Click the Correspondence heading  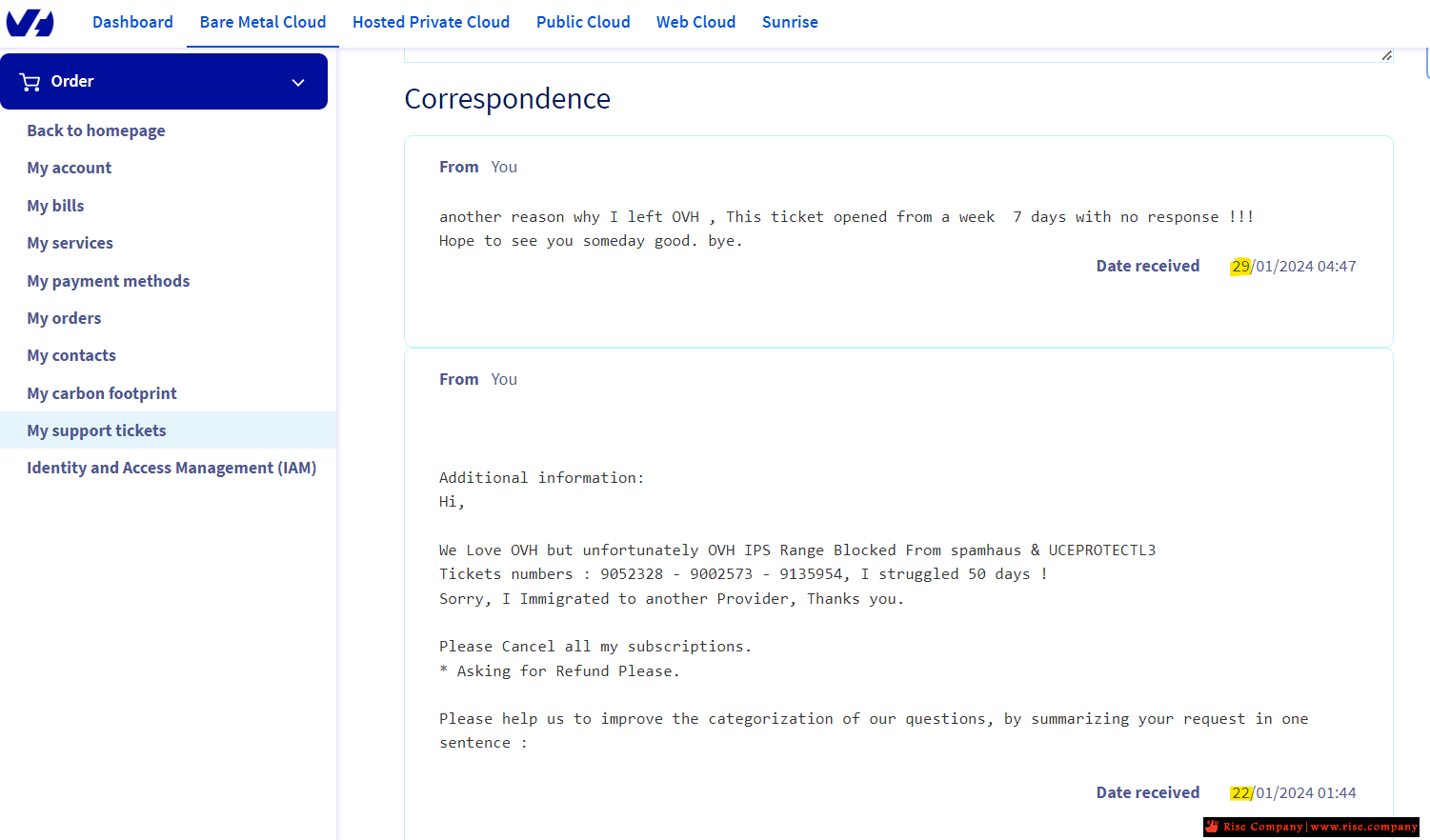(x=507, y=99)
